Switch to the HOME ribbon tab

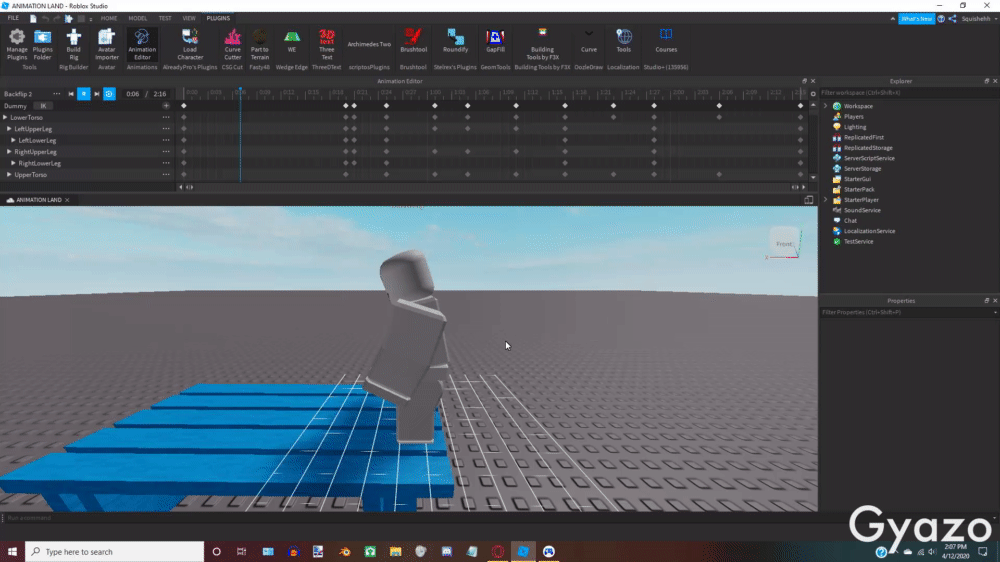(x=109, y=18)
